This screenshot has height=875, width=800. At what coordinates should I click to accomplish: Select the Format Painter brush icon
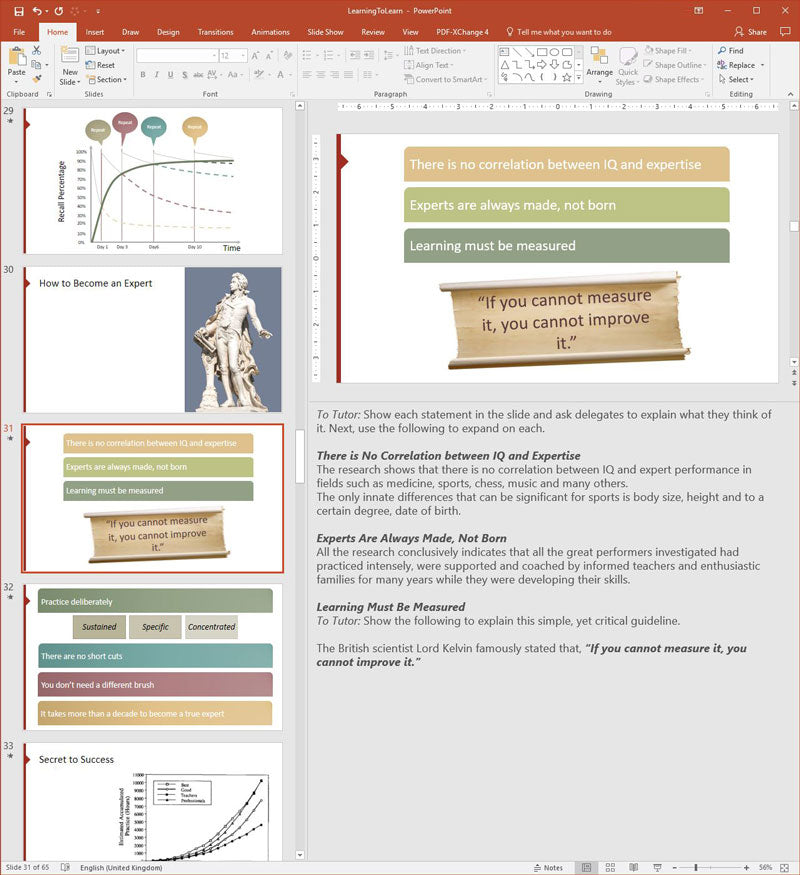point(37,79)
